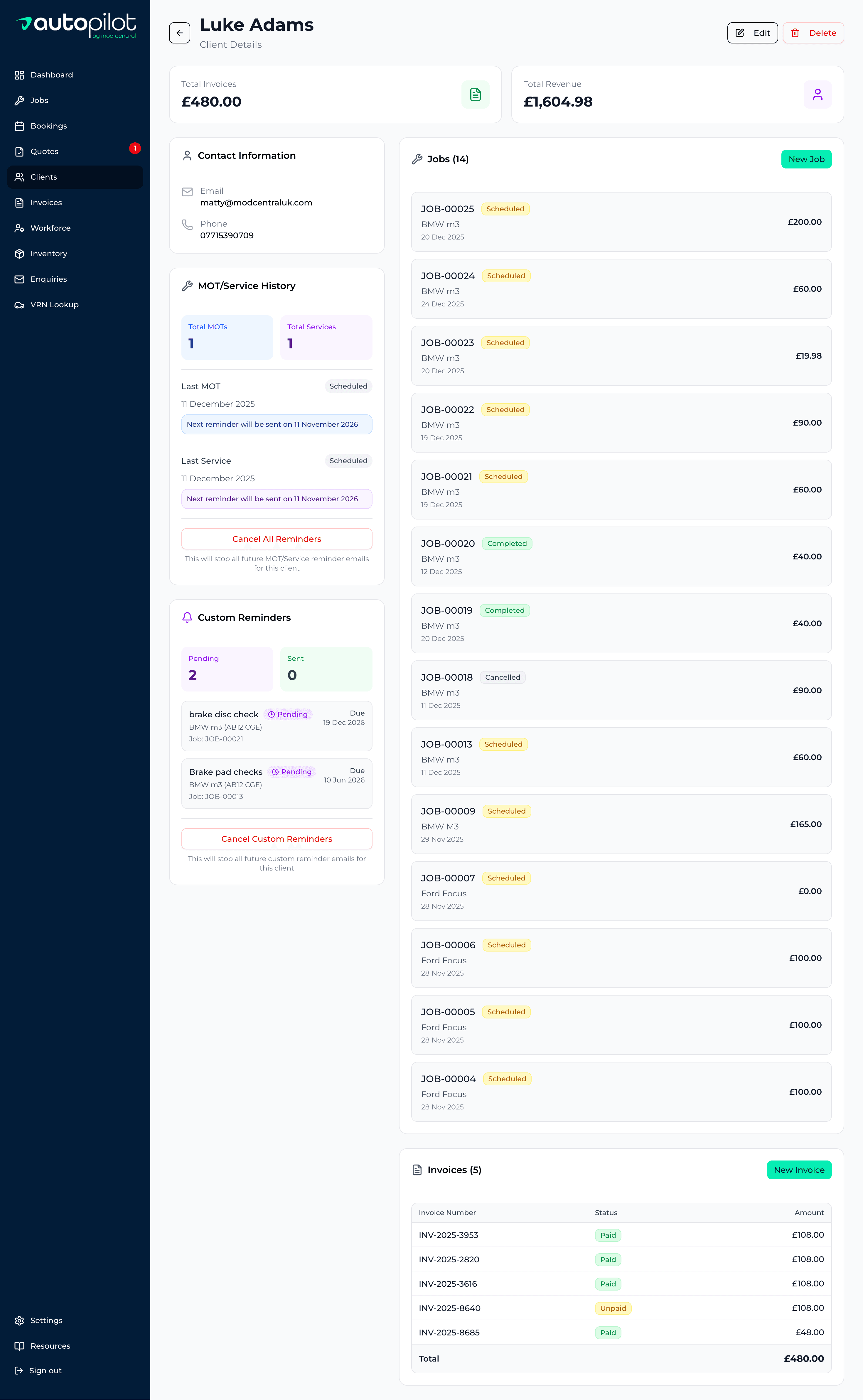Cancel All Reminders for this client

point(276,538)
